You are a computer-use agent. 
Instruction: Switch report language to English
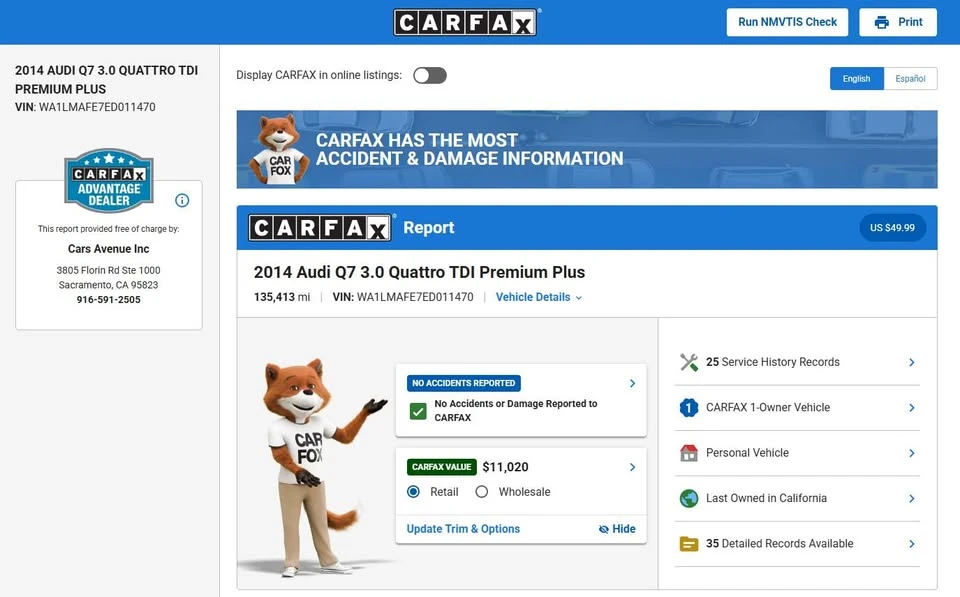pos(857,78)
